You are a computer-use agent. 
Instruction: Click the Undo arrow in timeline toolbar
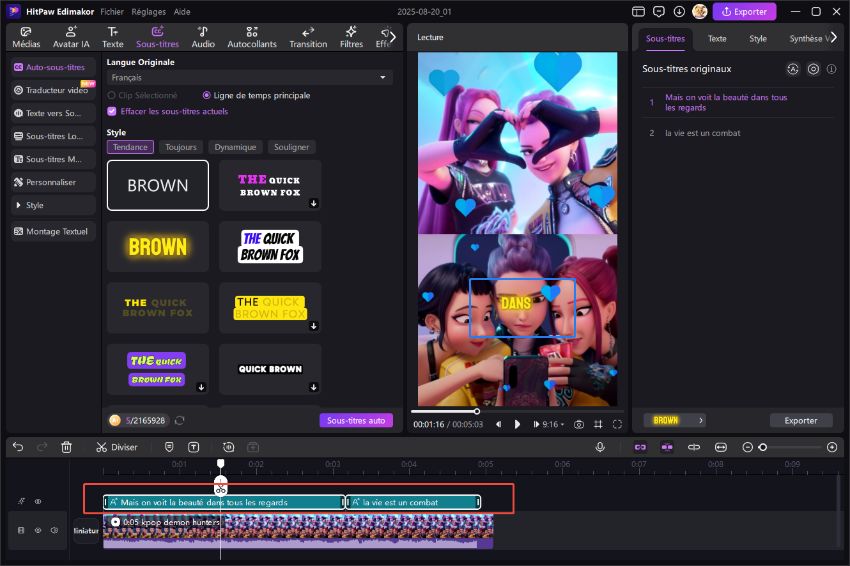tap(17, 447)
